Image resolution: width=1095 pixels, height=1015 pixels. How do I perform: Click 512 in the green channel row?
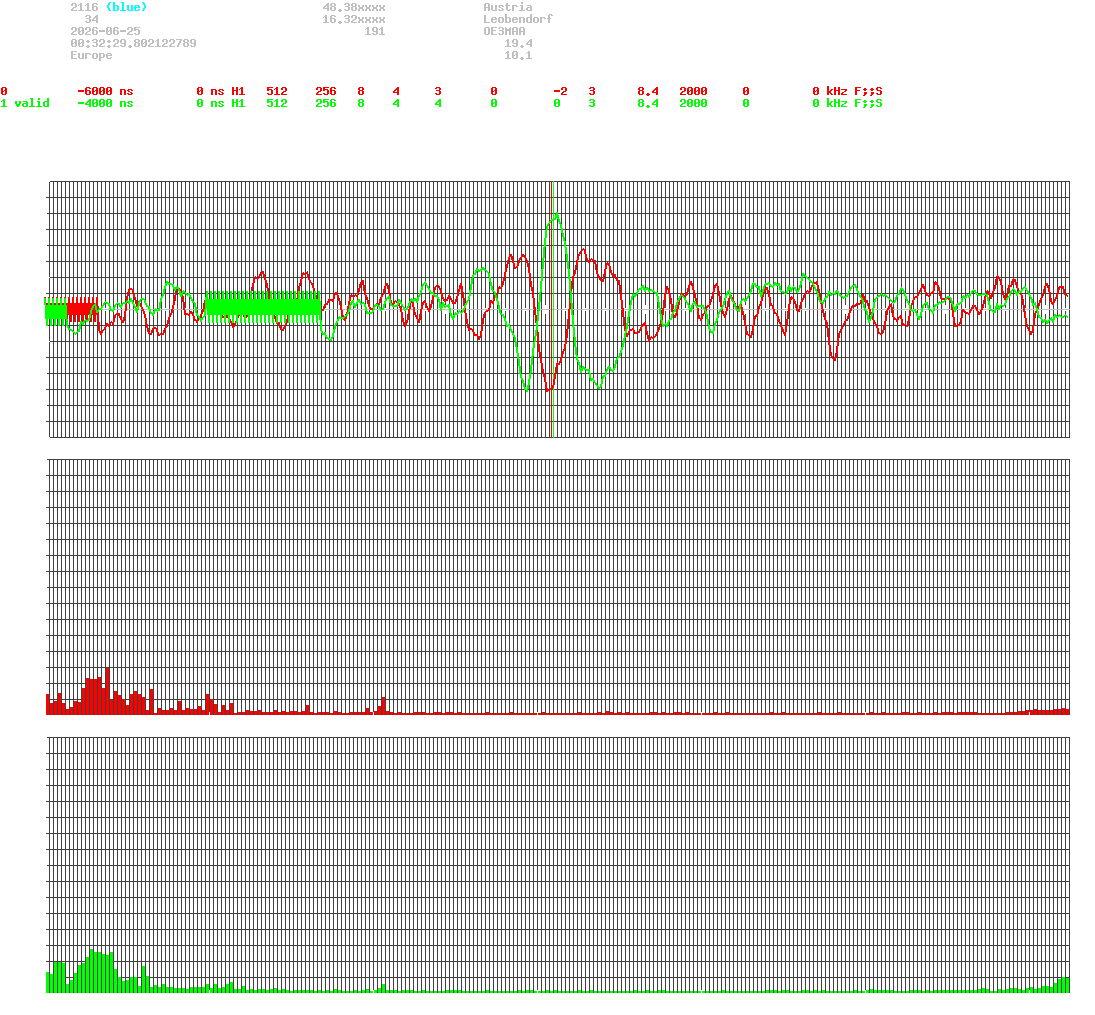pyautogui.click(x=277, y=103)
